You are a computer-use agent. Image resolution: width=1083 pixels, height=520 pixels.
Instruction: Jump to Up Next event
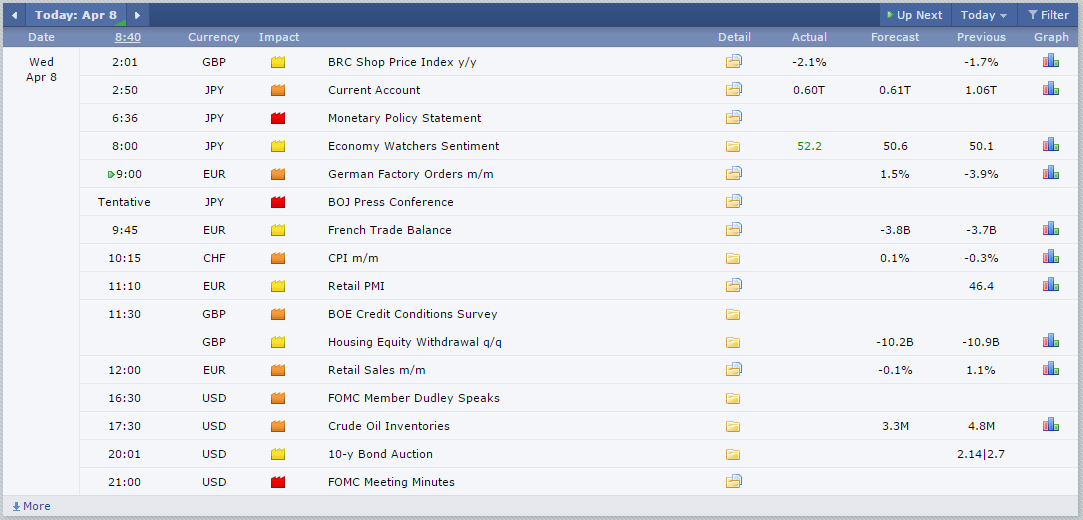914,15
